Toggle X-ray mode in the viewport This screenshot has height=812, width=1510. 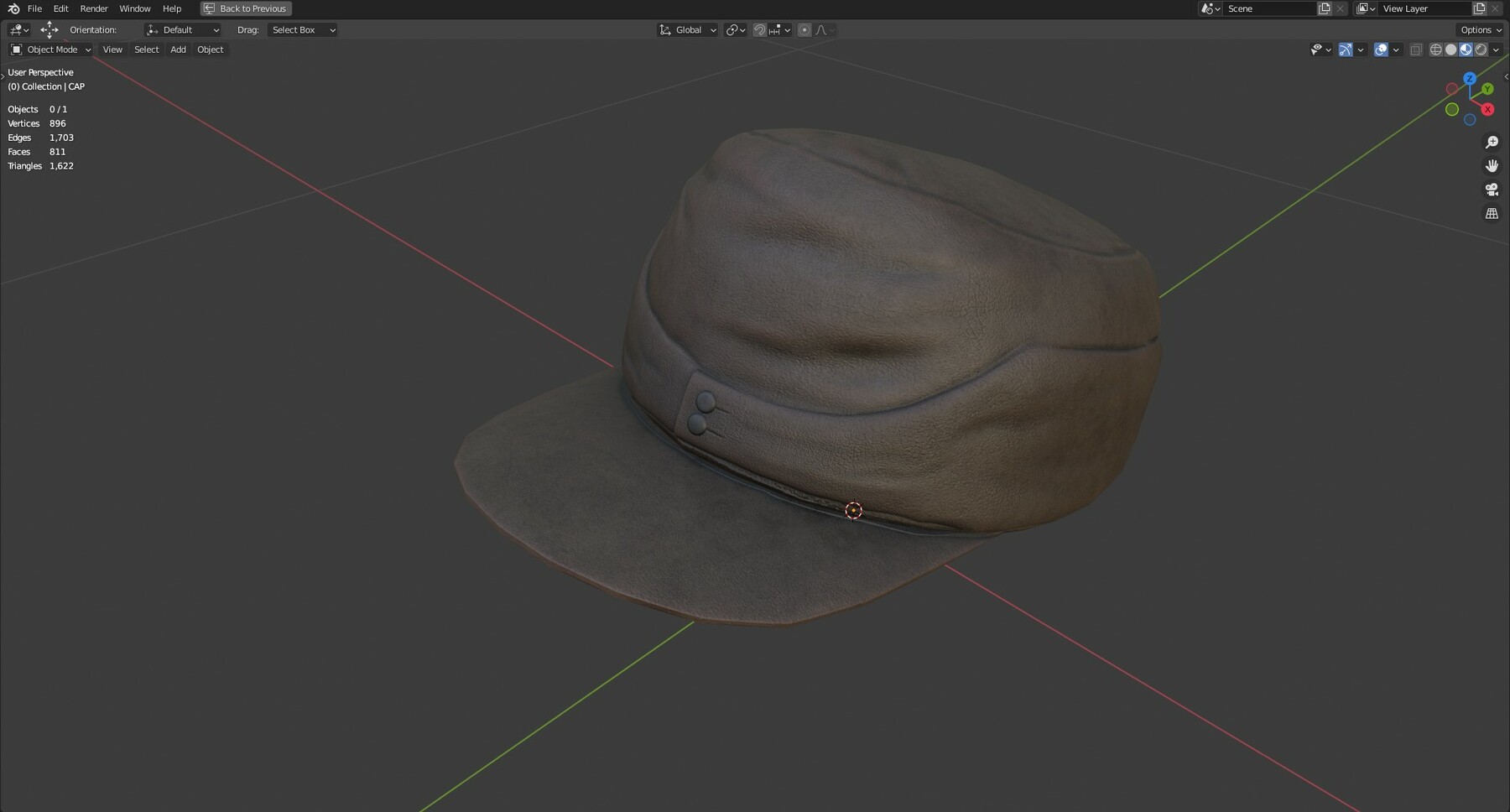tap(1418, 49)
